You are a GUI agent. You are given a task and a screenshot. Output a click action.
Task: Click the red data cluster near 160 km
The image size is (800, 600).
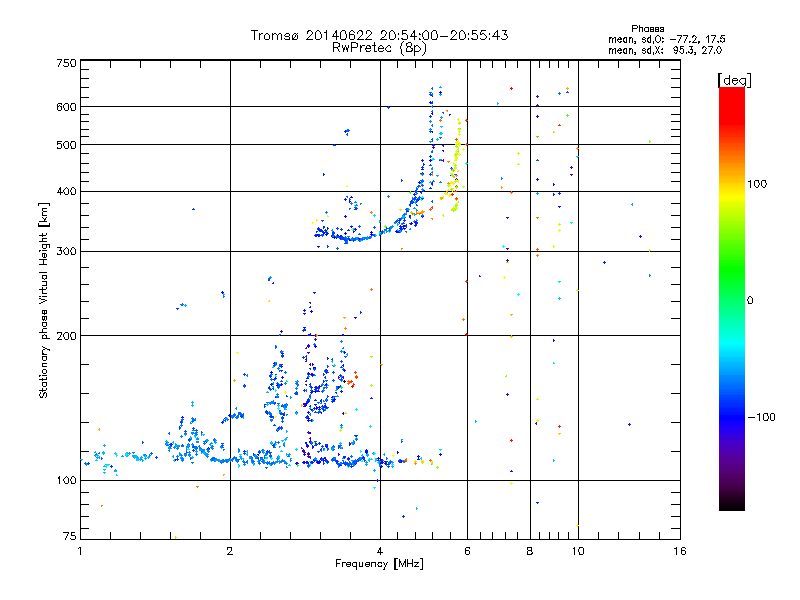click(x=352, y=380)
